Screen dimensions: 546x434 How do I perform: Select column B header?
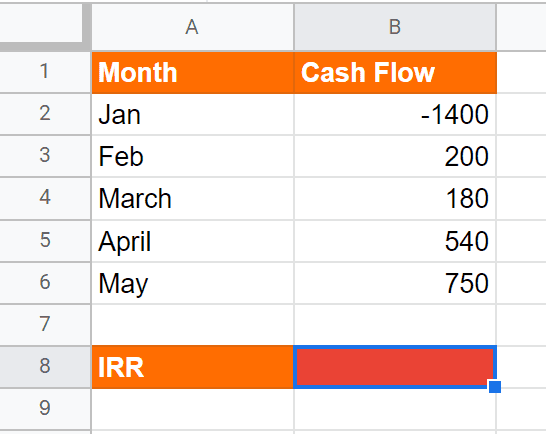coord(395,27)
